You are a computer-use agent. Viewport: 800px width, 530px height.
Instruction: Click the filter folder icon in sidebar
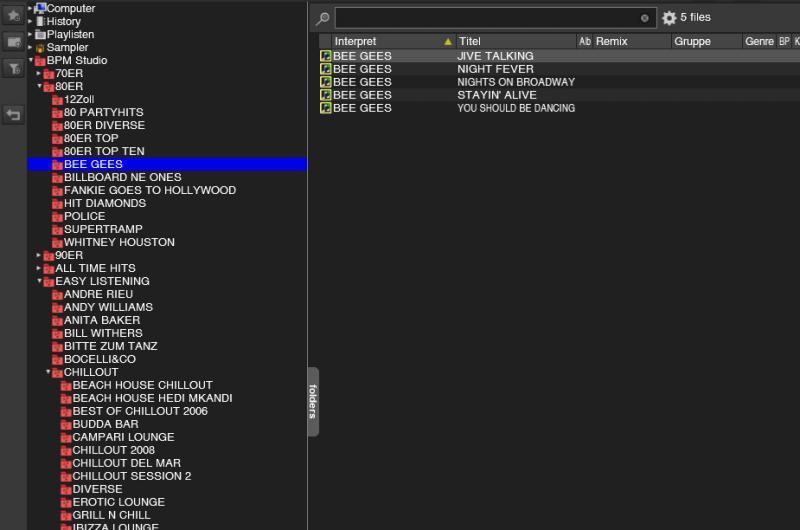pos(13,68)
